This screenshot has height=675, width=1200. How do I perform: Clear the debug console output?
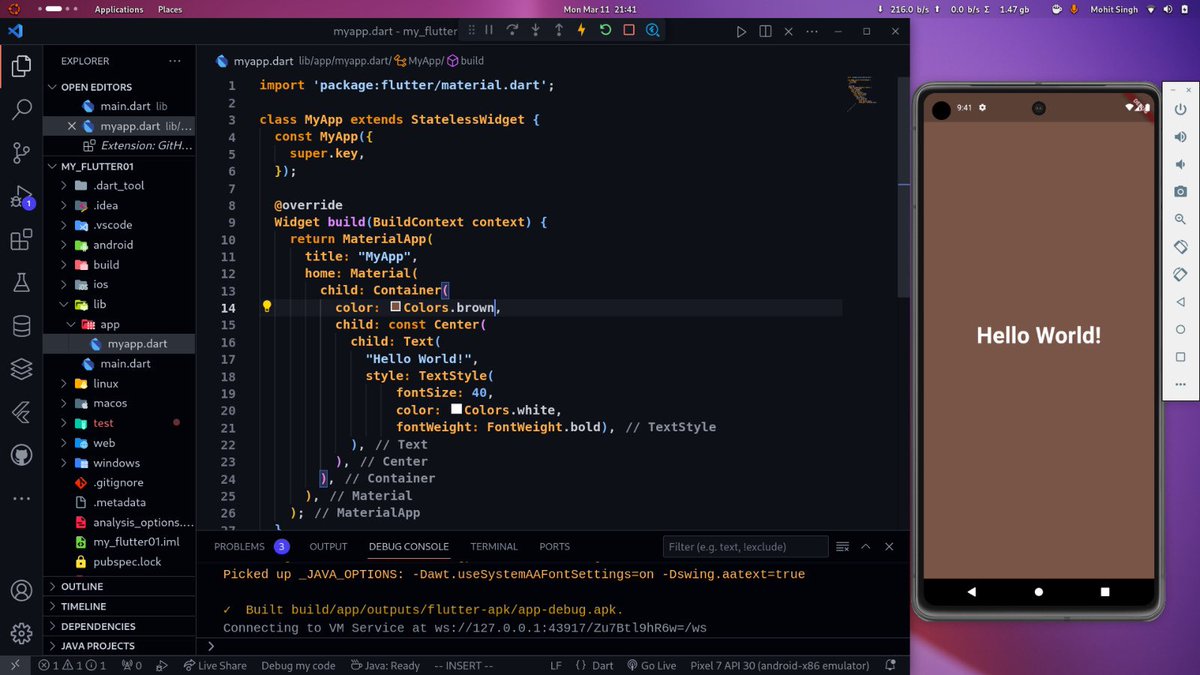click(842, 546)
